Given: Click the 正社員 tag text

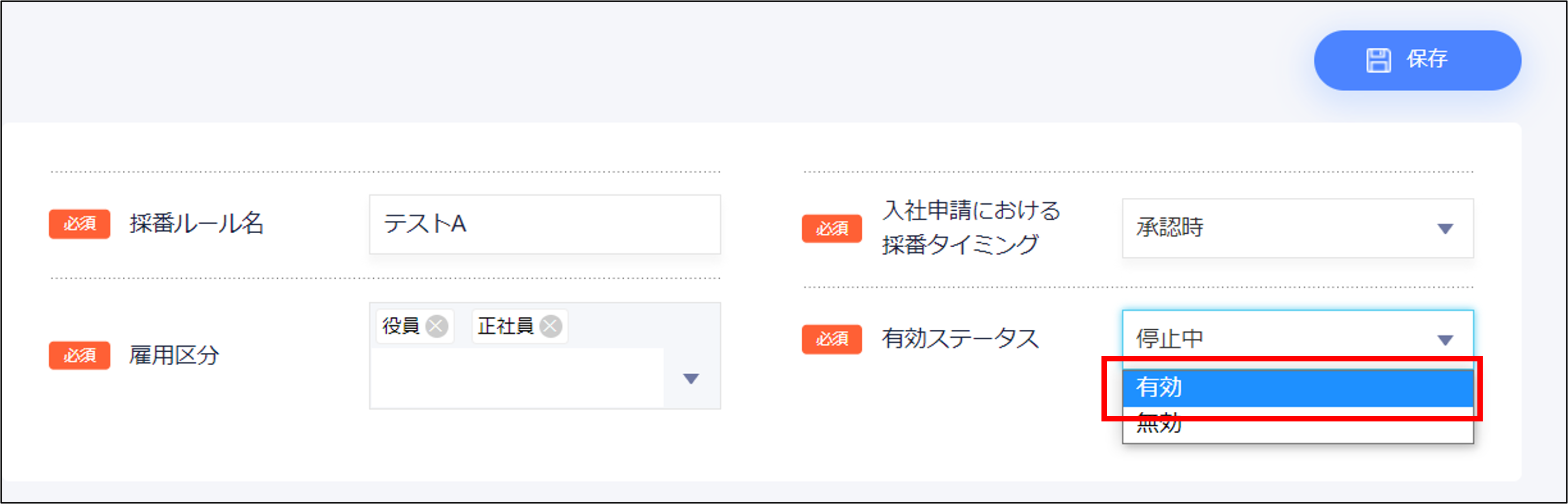Looking at the screenshot, I should [x=505, y=327].
